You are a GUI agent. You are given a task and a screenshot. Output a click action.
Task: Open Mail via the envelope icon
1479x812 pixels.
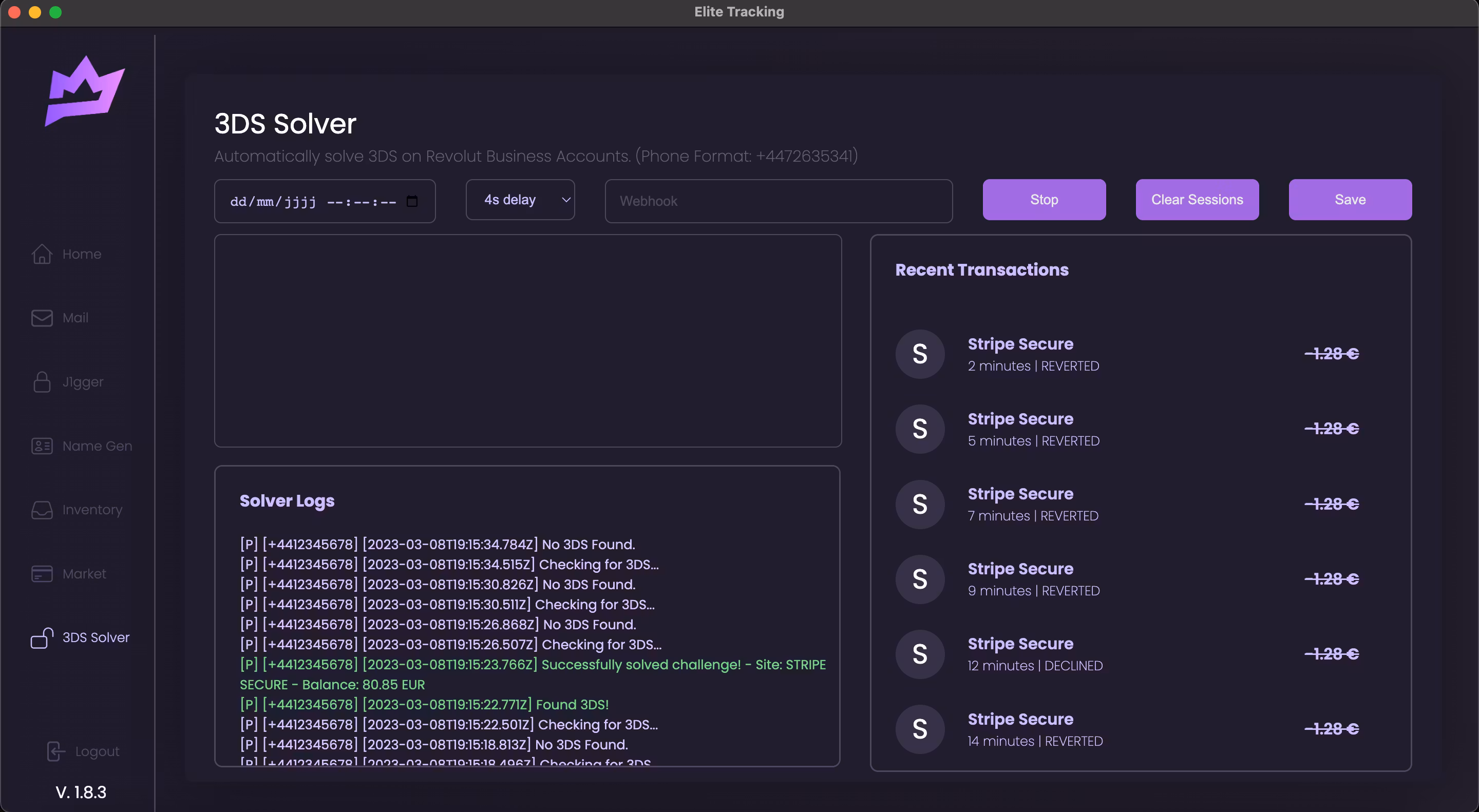(41, 318)
